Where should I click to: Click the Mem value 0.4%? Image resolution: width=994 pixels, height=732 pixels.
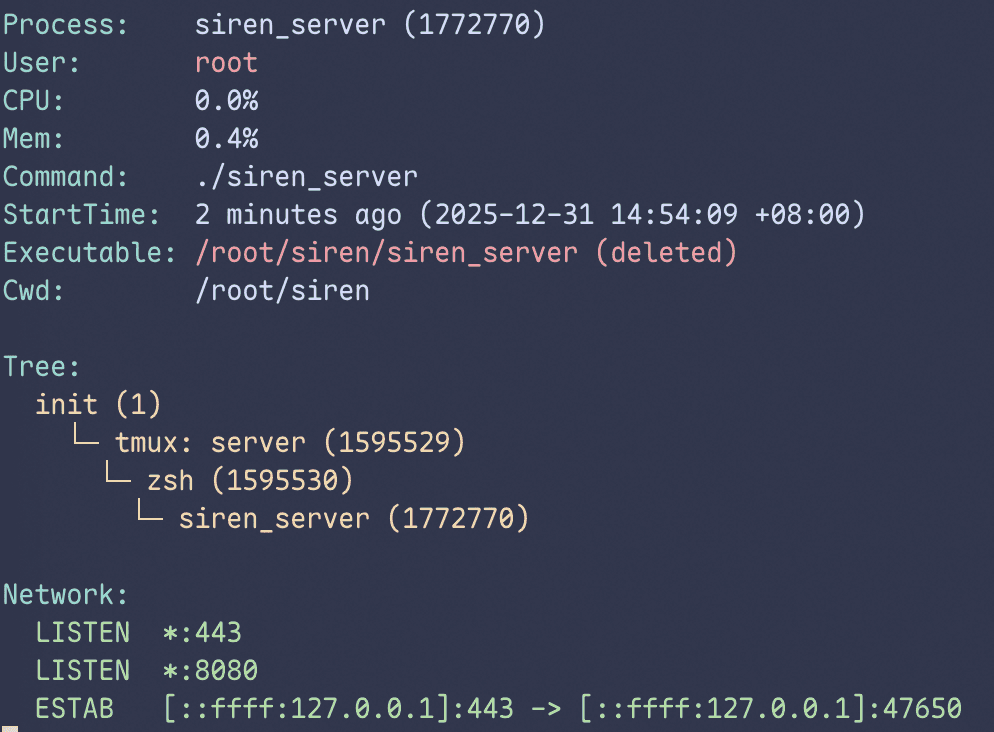tap(226, 138)
